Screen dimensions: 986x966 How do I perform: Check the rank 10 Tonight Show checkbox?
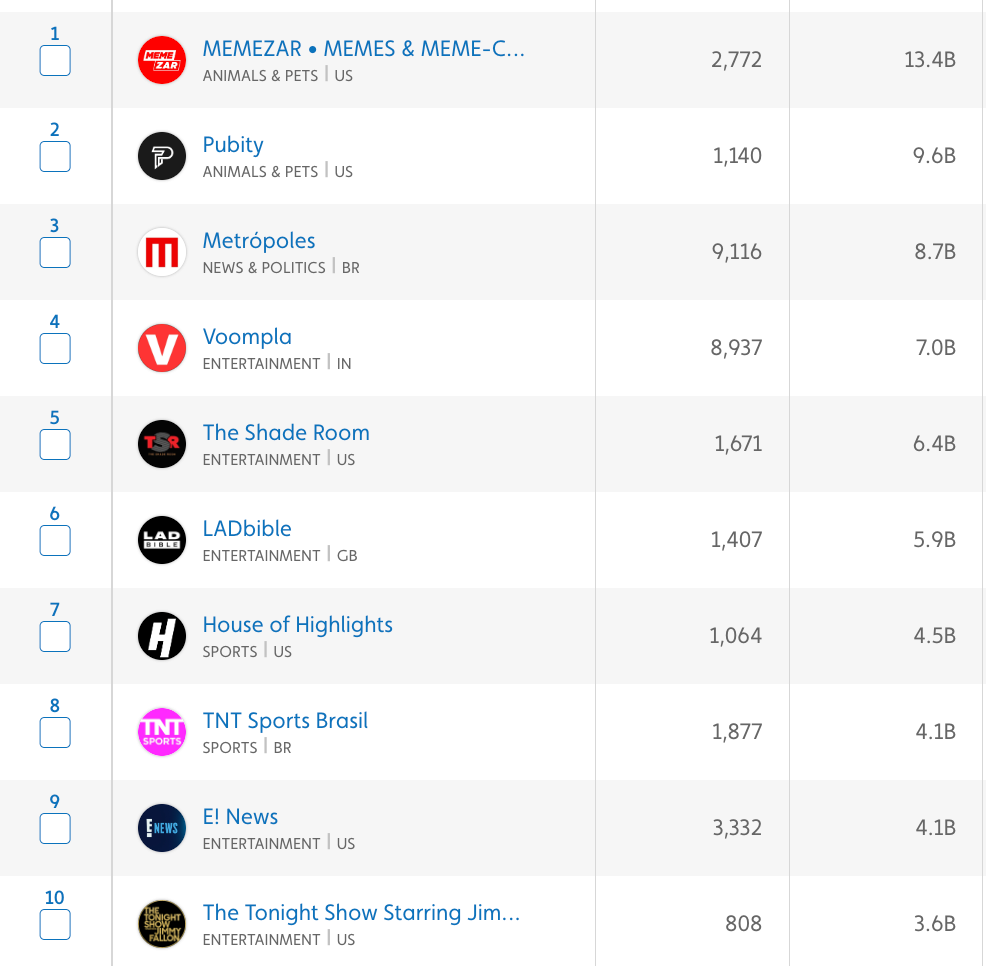55,925
